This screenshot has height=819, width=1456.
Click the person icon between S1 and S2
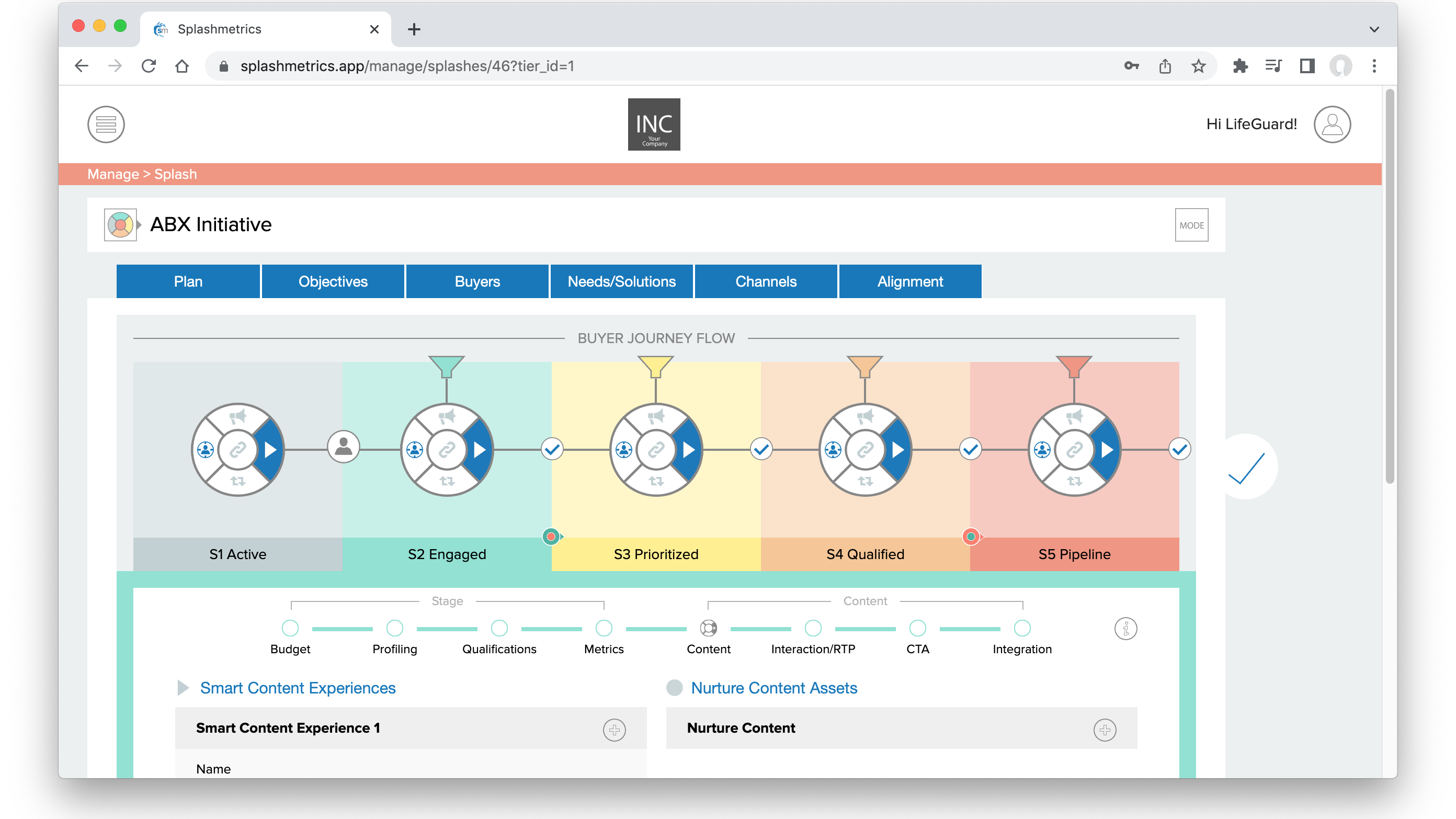tap(343, 447)
